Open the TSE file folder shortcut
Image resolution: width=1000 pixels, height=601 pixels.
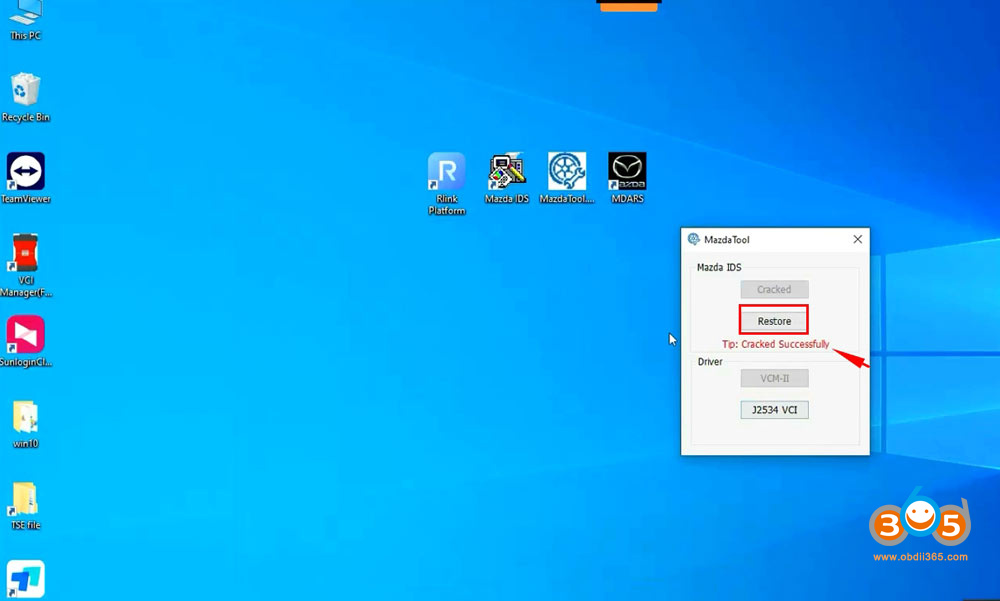[26, 506]
